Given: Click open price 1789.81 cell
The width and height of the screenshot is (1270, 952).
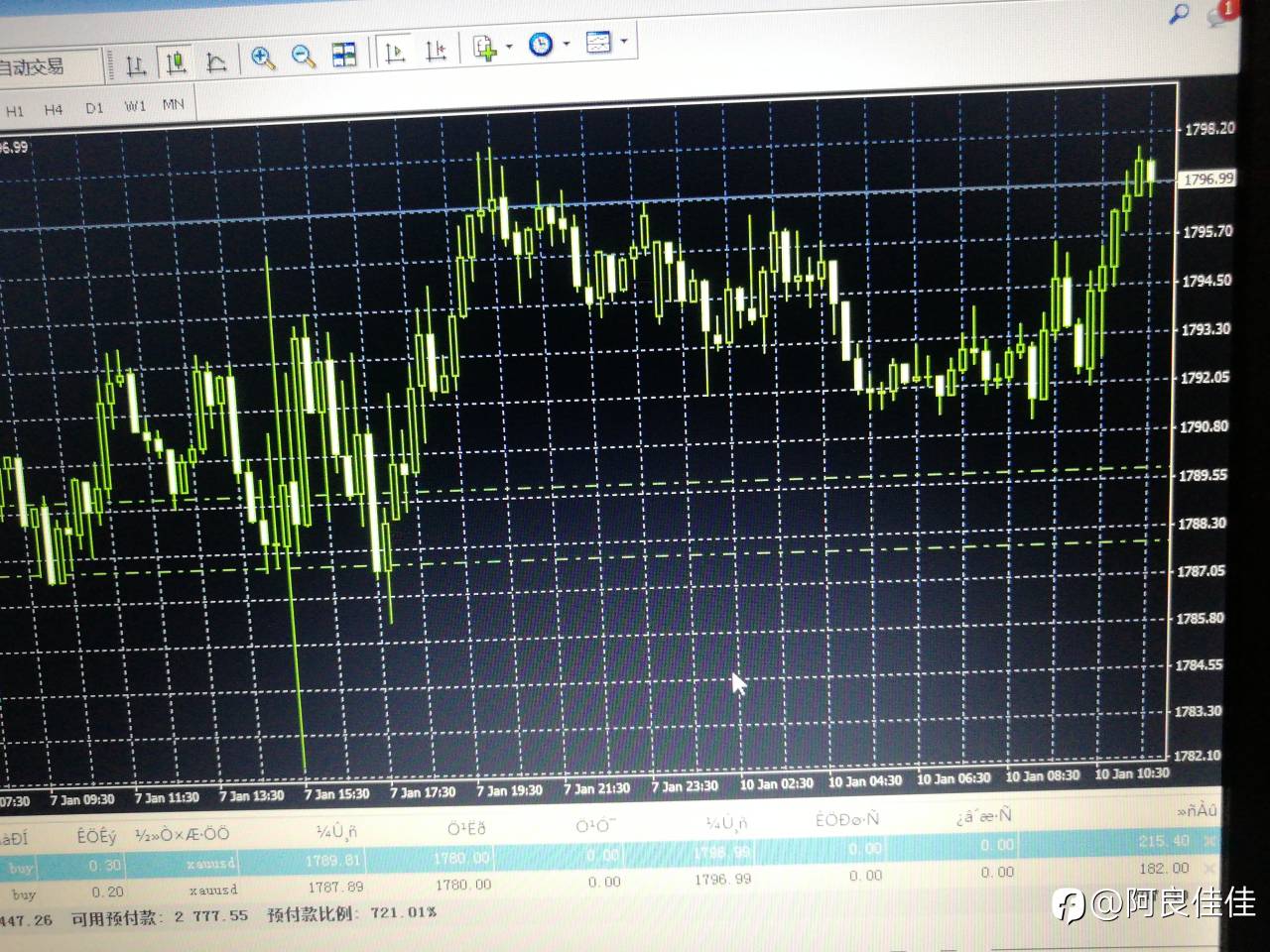Looking at the screenshot, I should point(332,861).
